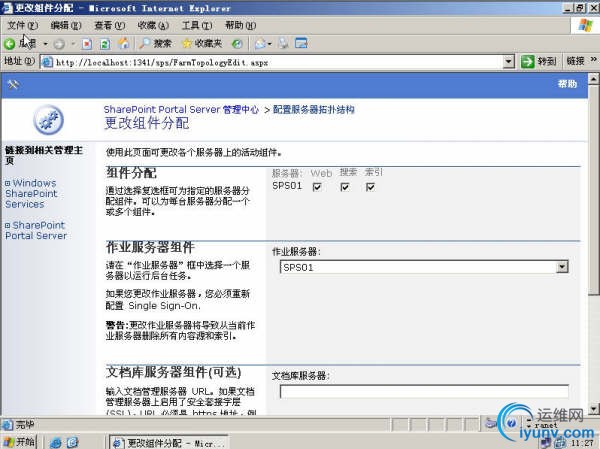Click the page vertical scrollbar thumb
This screenshot has width=600, height=449.
[593, 189]
